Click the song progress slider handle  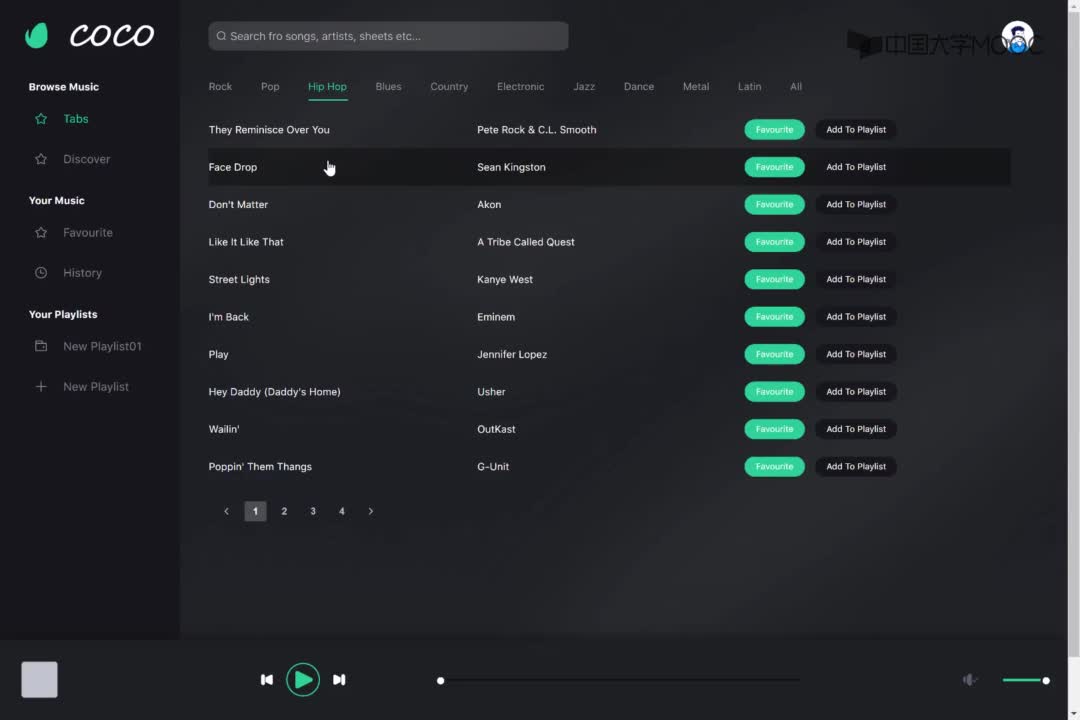(x=441, y=681)
